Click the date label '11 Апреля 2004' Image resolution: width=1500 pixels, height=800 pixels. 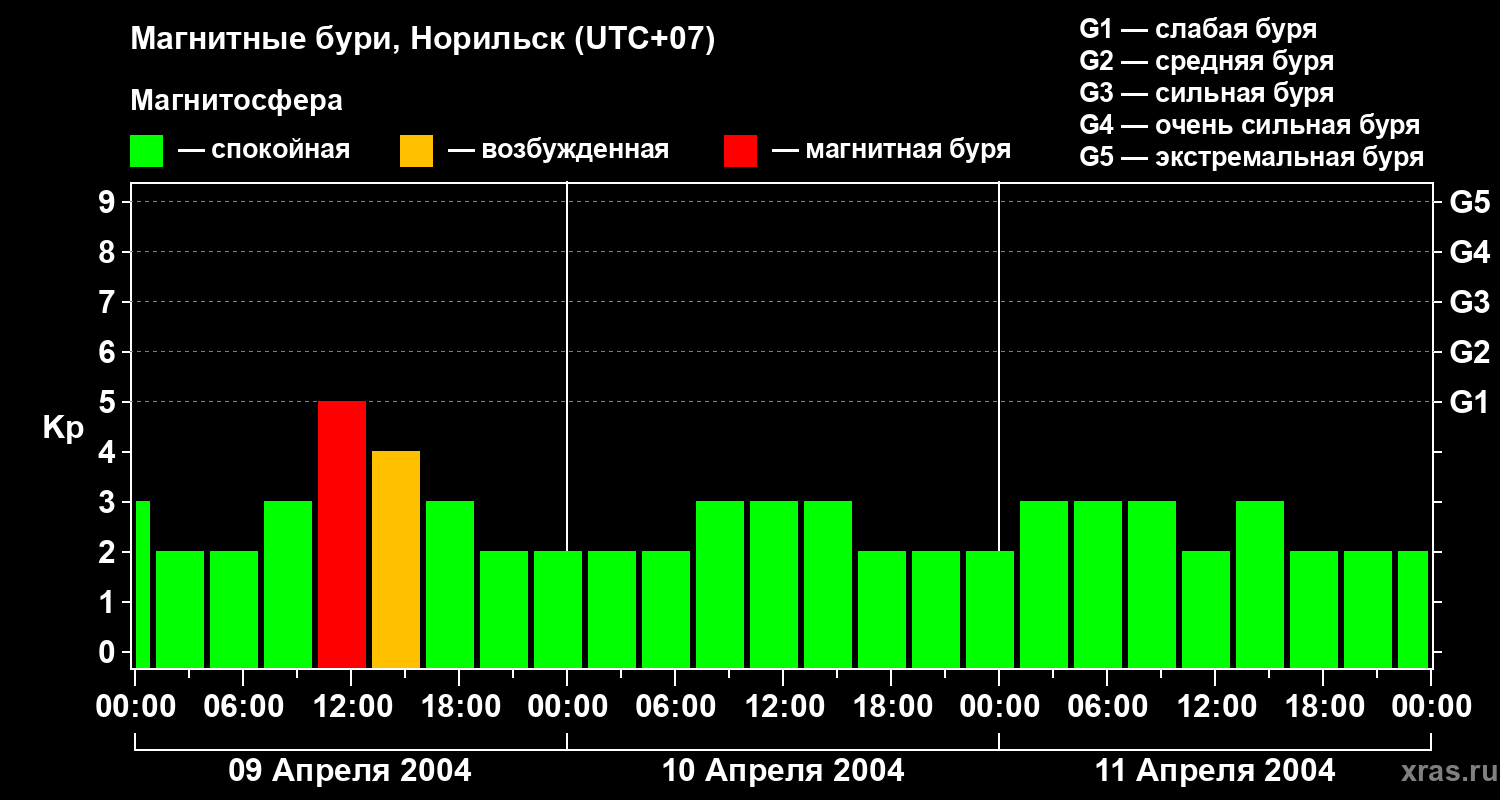pyautogui.click(x=1215, y=771)
